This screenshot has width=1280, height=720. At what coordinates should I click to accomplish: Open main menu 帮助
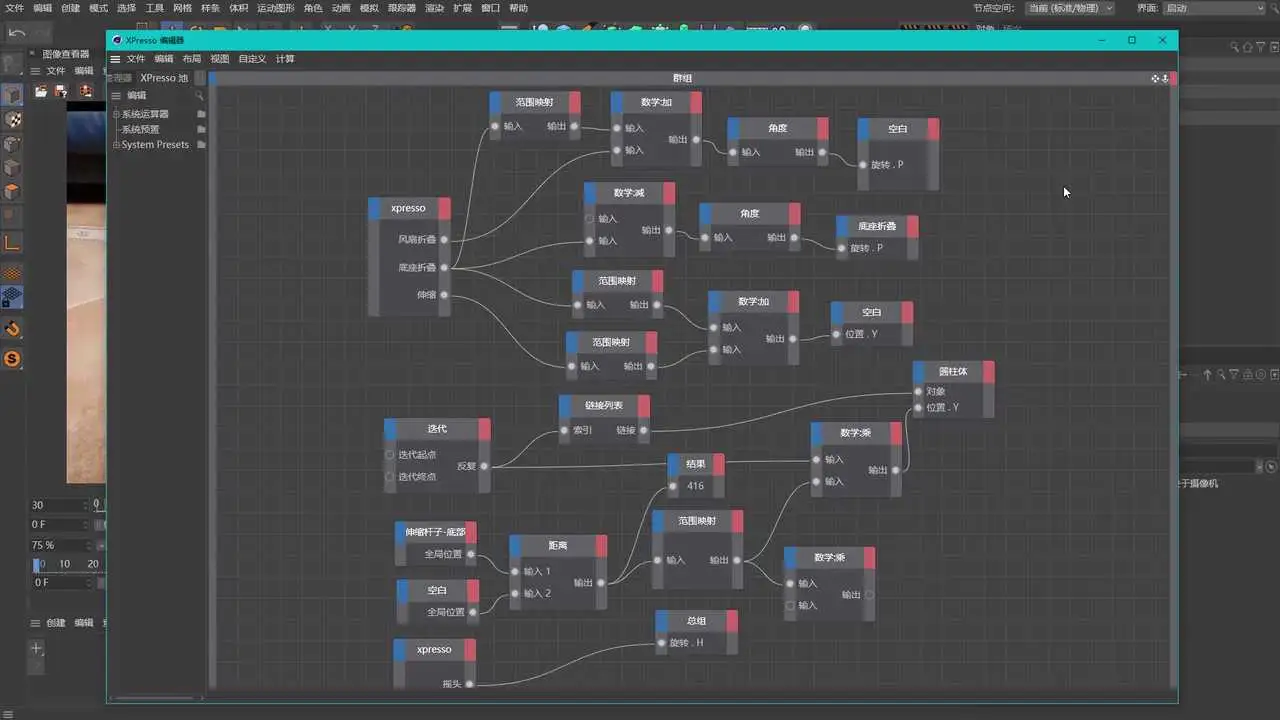pyautogui.click(x=518, y=8)
